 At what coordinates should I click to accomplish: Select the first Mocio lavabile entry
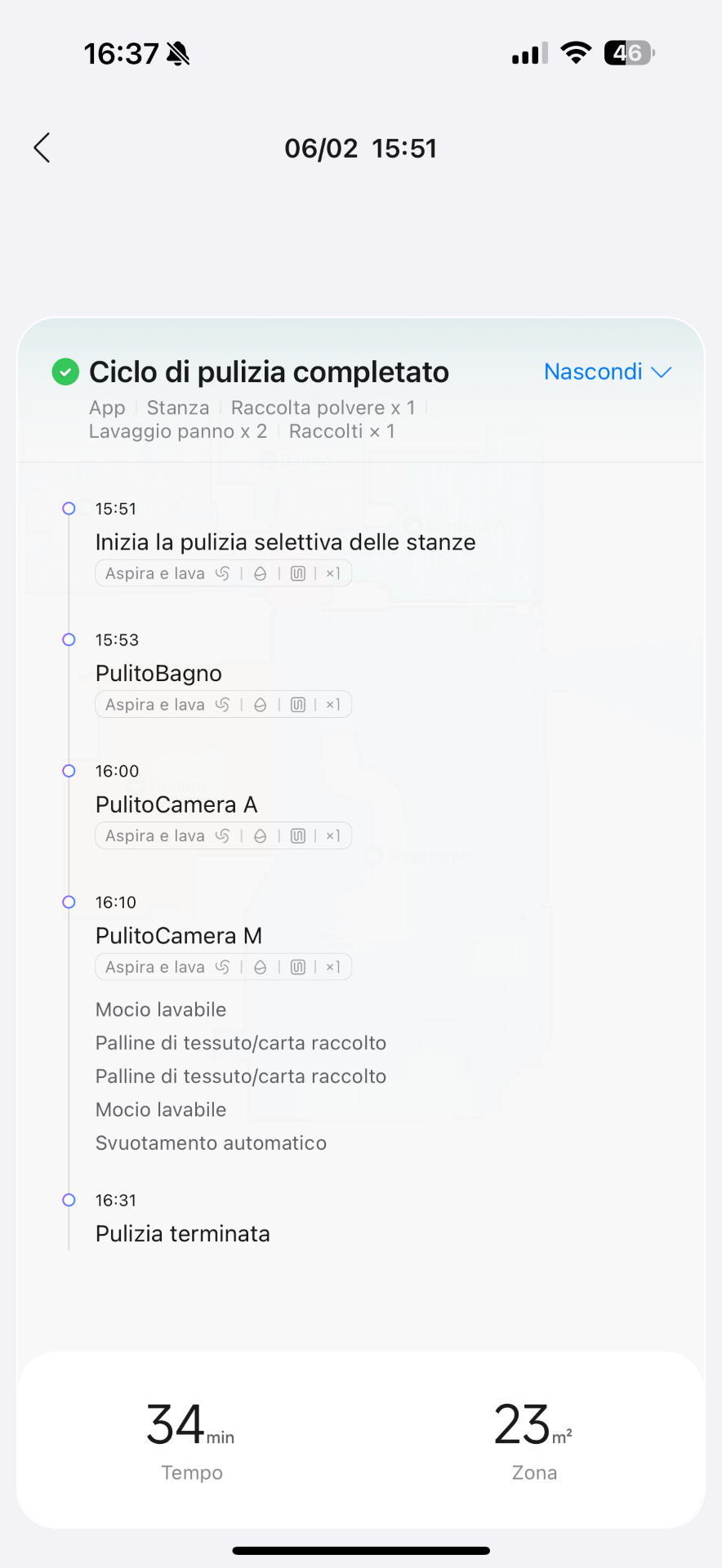coord(161,1009)
